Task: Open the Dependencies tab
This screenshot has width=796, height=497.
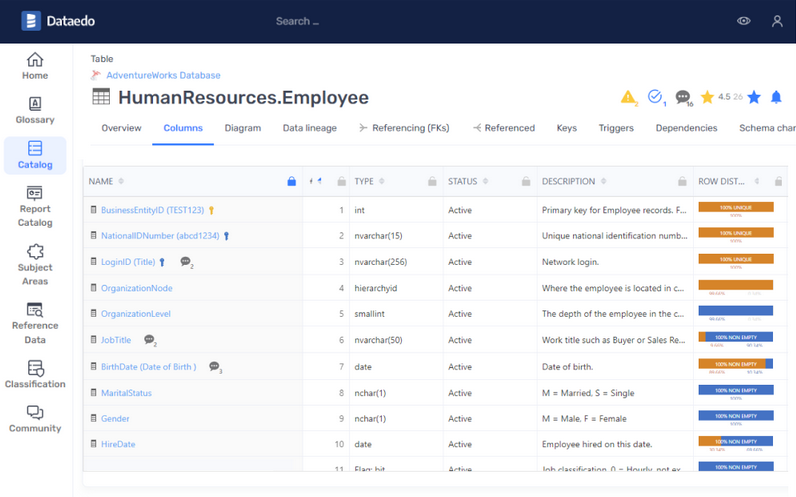Action: click(686, 128)
